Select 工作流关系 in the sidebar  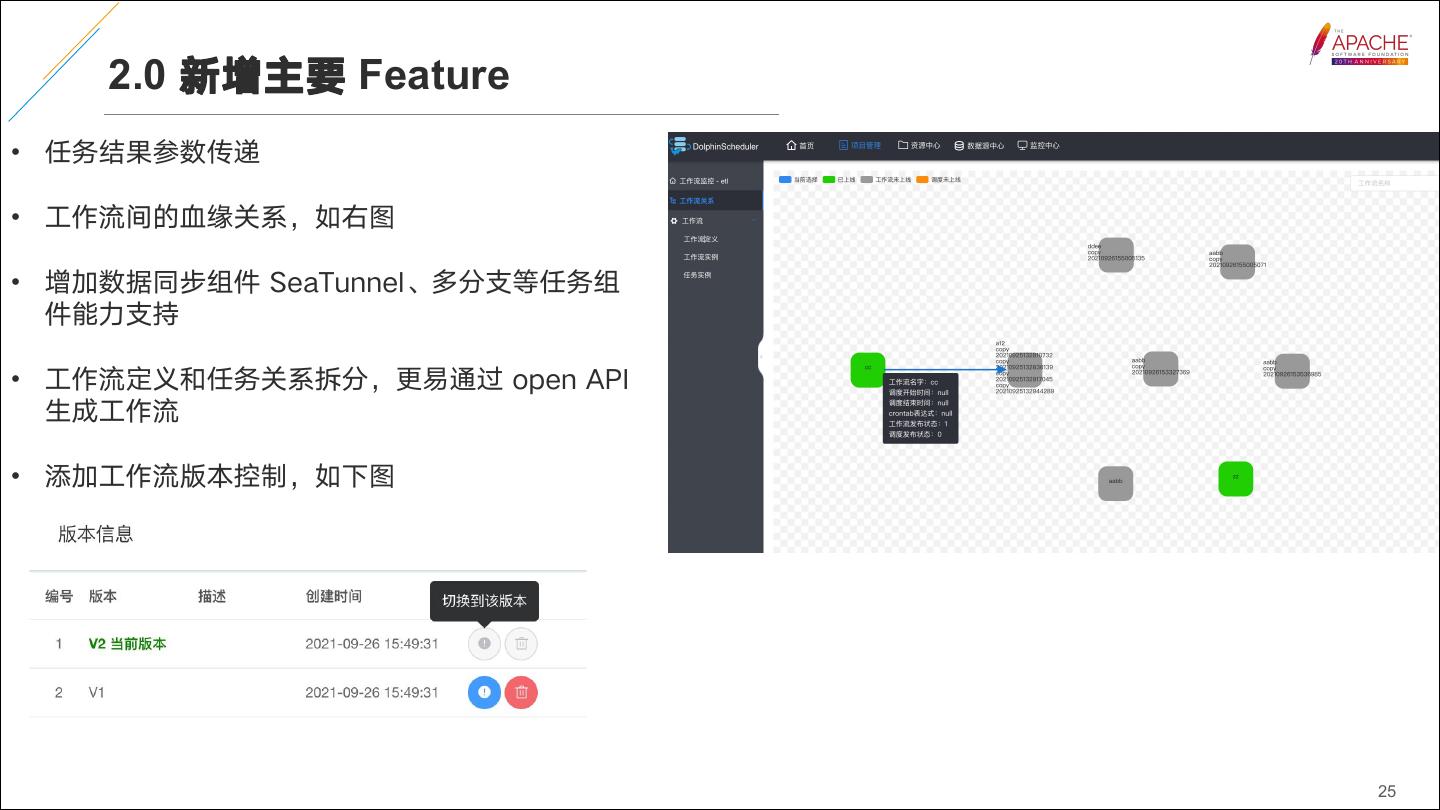coord(715,201)
